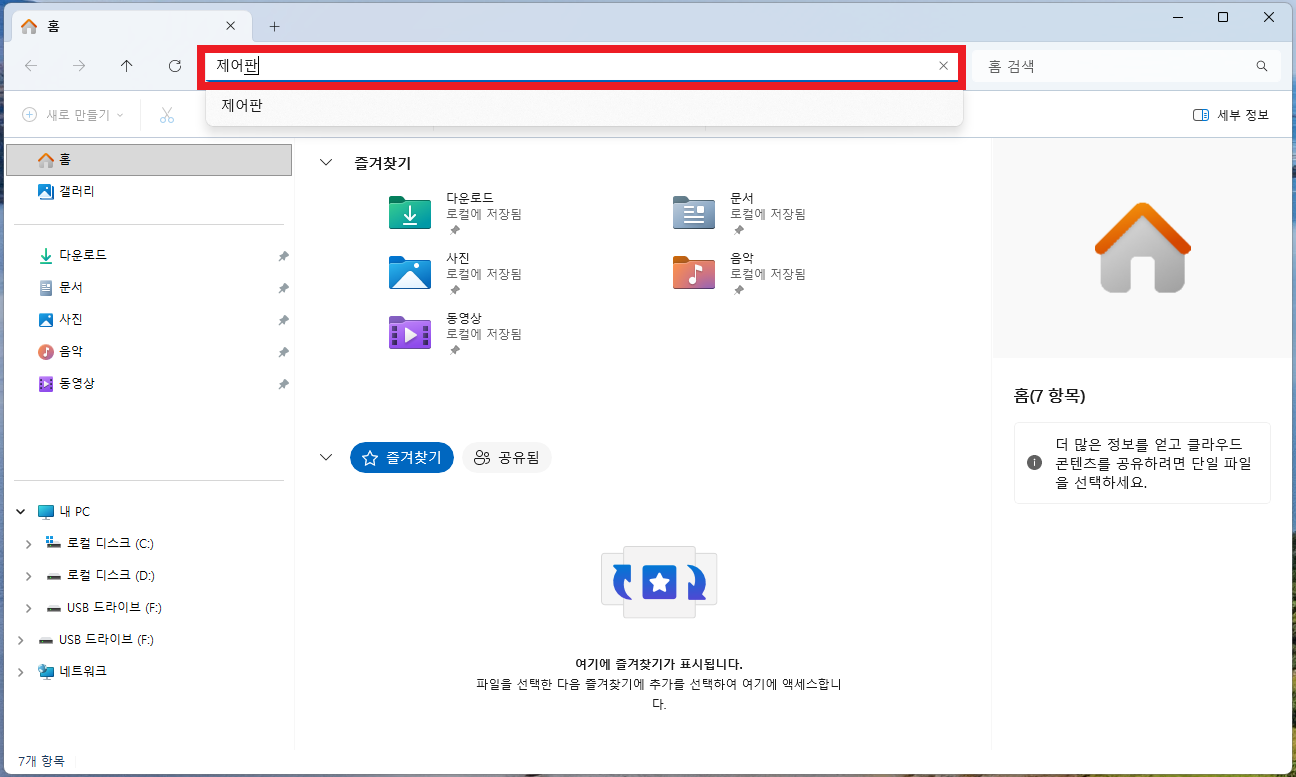Open 동영상 in the sidebar quick access
The height and width of the screenshot is (777, 1296).
(149, 383)
